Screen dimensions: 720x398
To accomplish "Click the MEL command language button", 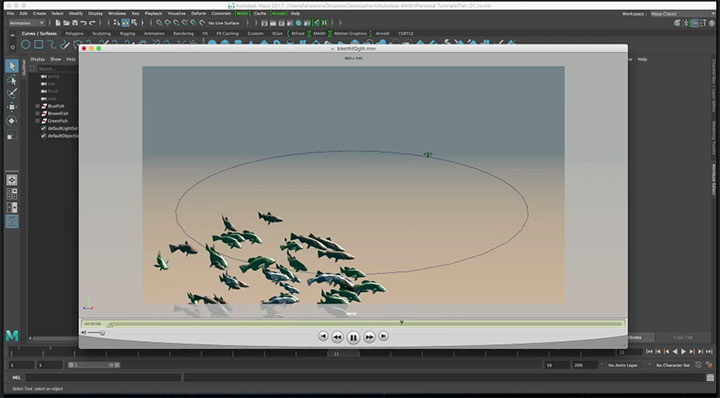I will pos(17,378).
